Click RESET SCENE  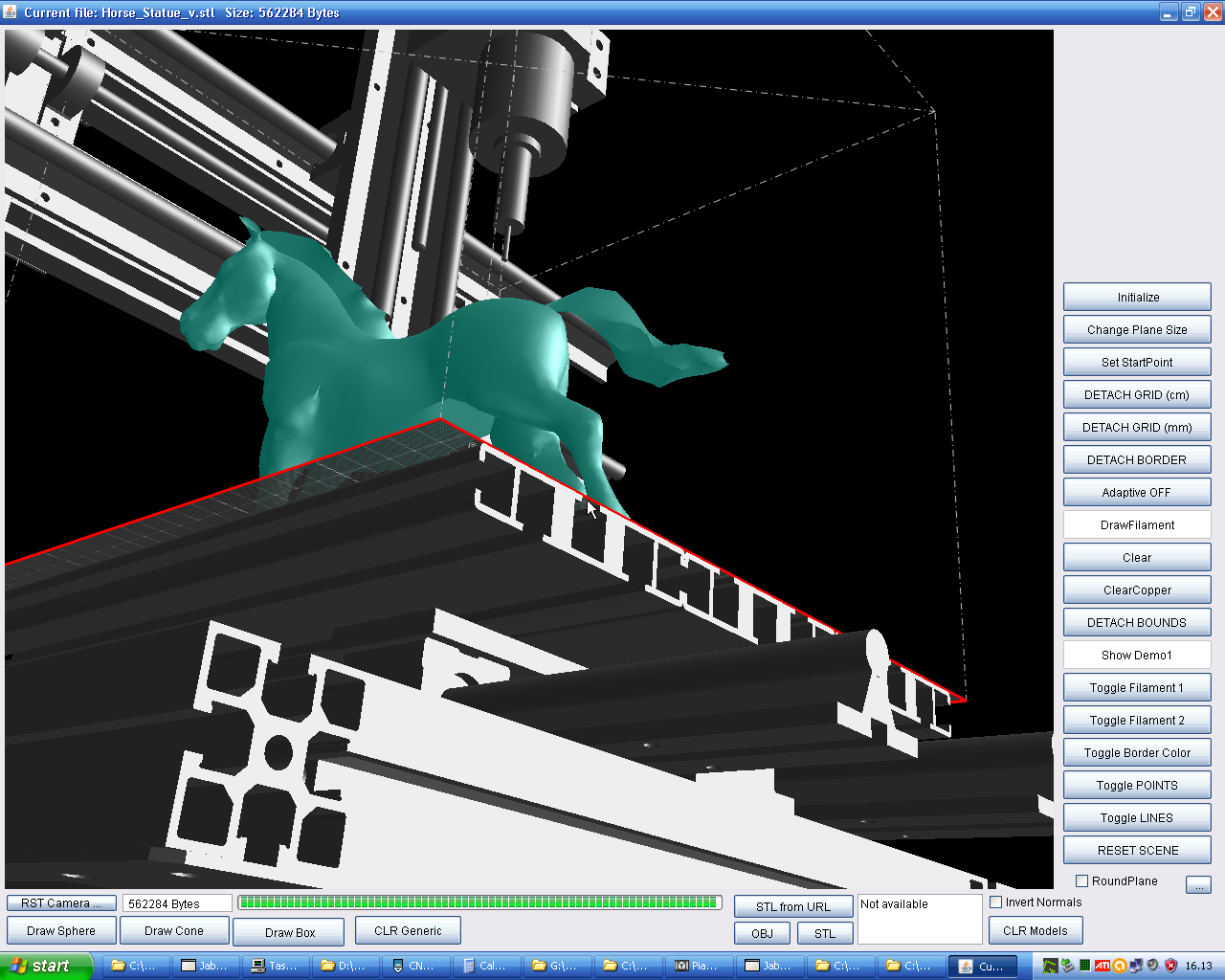1137,851
